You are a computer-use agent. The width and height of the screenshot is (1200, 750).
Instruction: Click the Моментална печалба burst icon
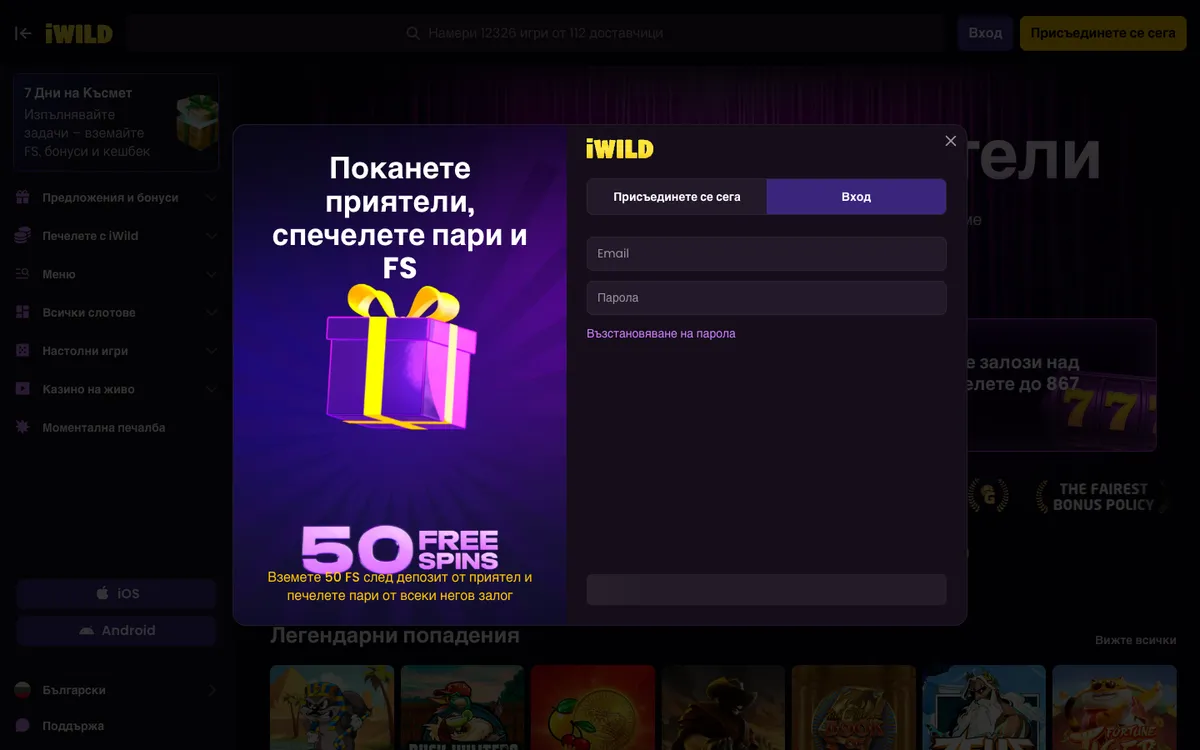click(22, 427)
